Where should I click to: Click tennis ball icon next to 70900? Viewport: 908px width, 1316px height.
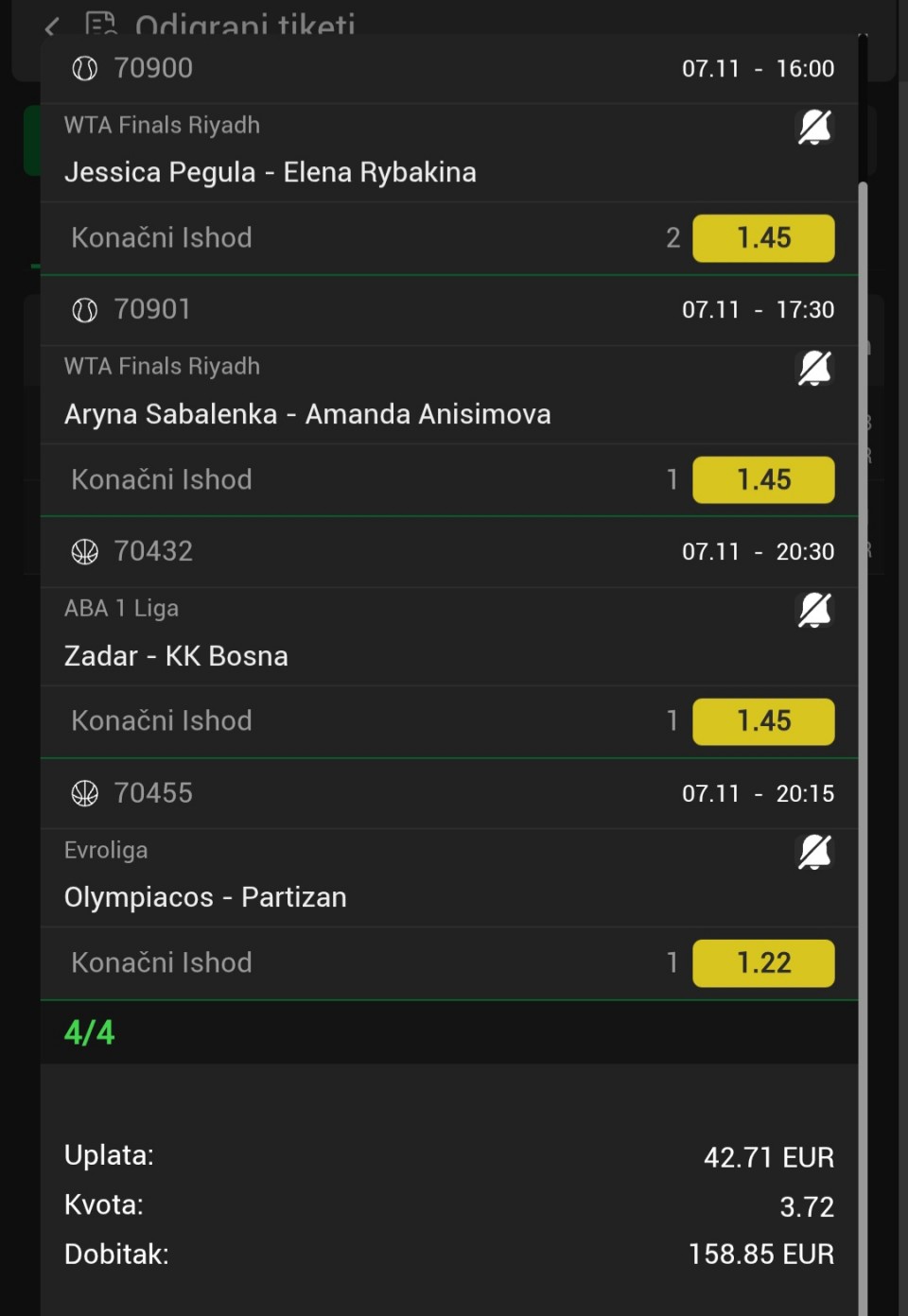click(85, 69)
